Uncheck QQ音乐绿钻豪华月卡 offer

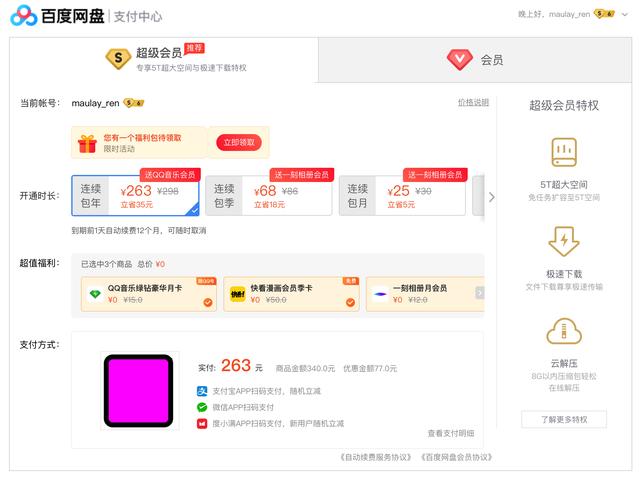pos(208,302)
